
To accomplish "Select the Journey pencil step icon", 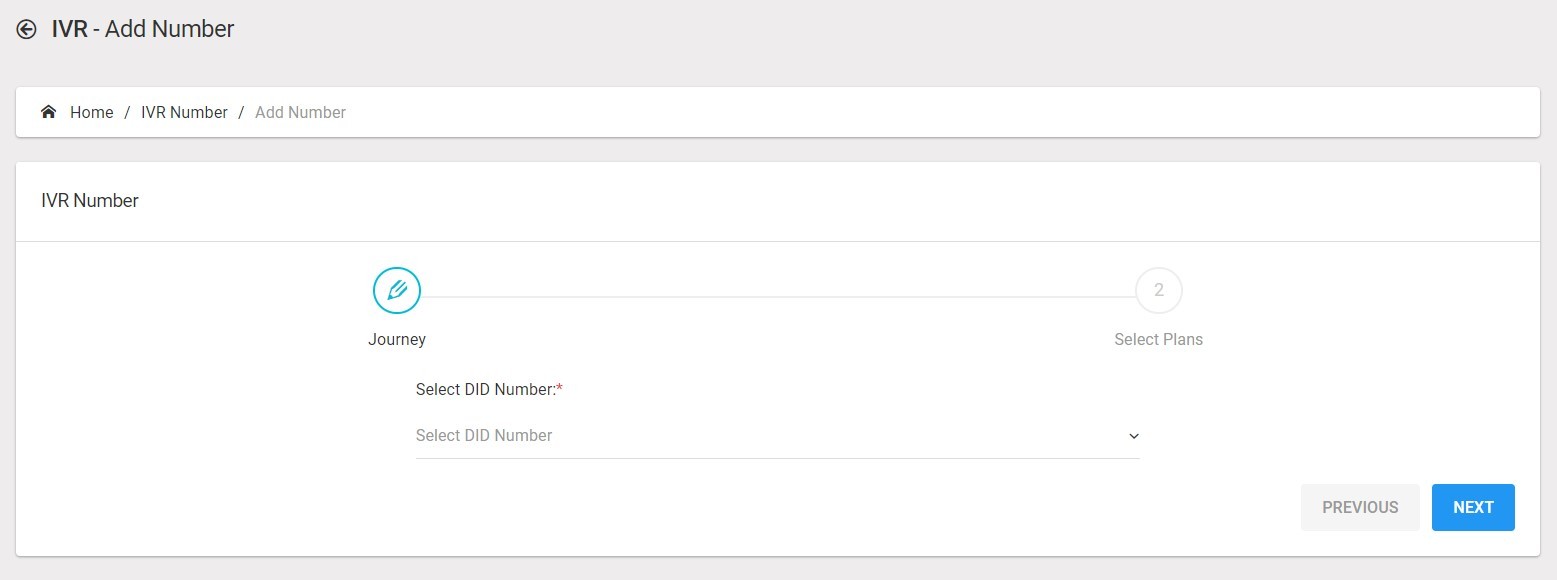I will pyautogui.click(x=397, y=291).
